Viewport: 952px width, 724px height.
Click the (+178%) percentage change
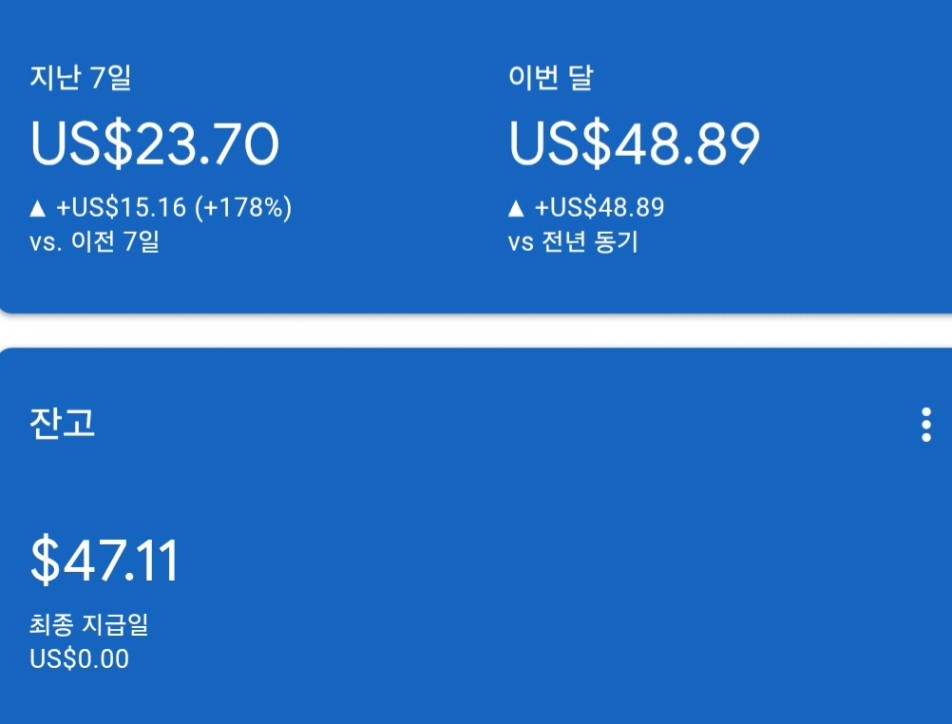(243, 208)
